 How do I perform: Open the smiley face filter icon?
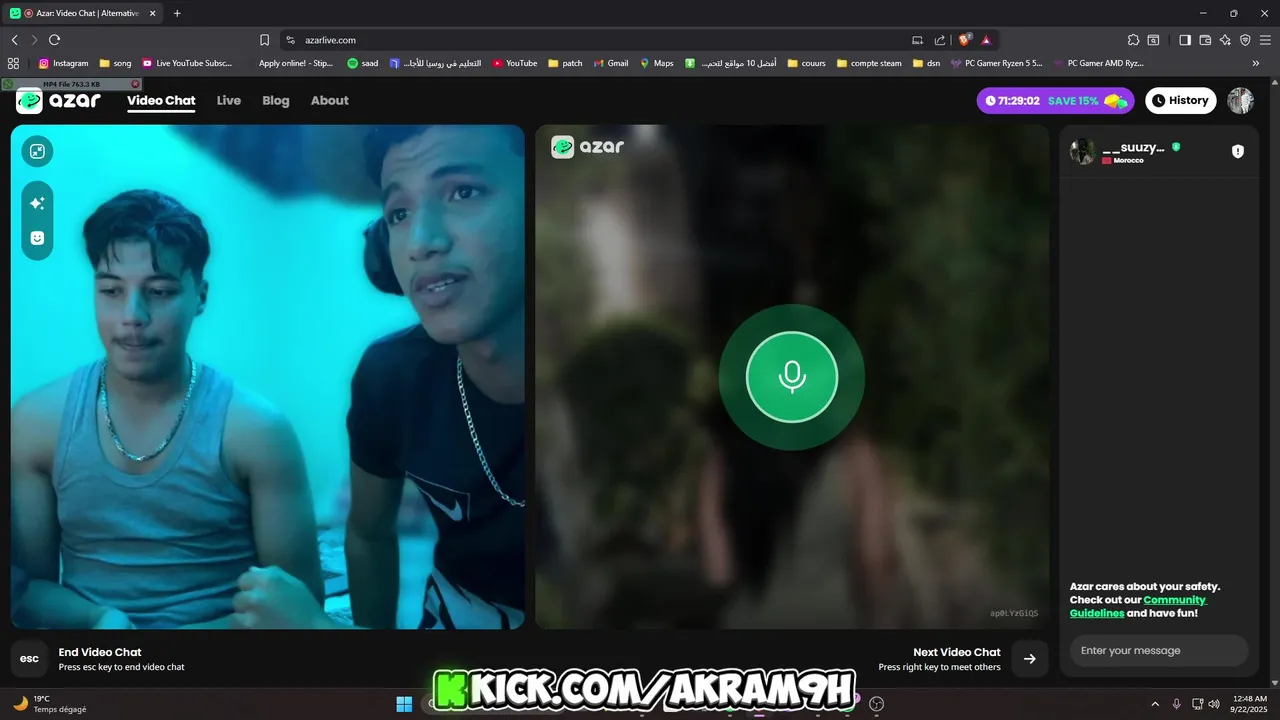point(37,238)
